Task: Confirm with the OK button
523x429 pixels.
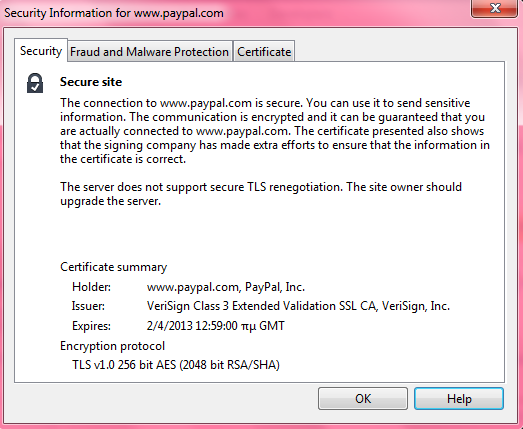Action: (363, 399)
